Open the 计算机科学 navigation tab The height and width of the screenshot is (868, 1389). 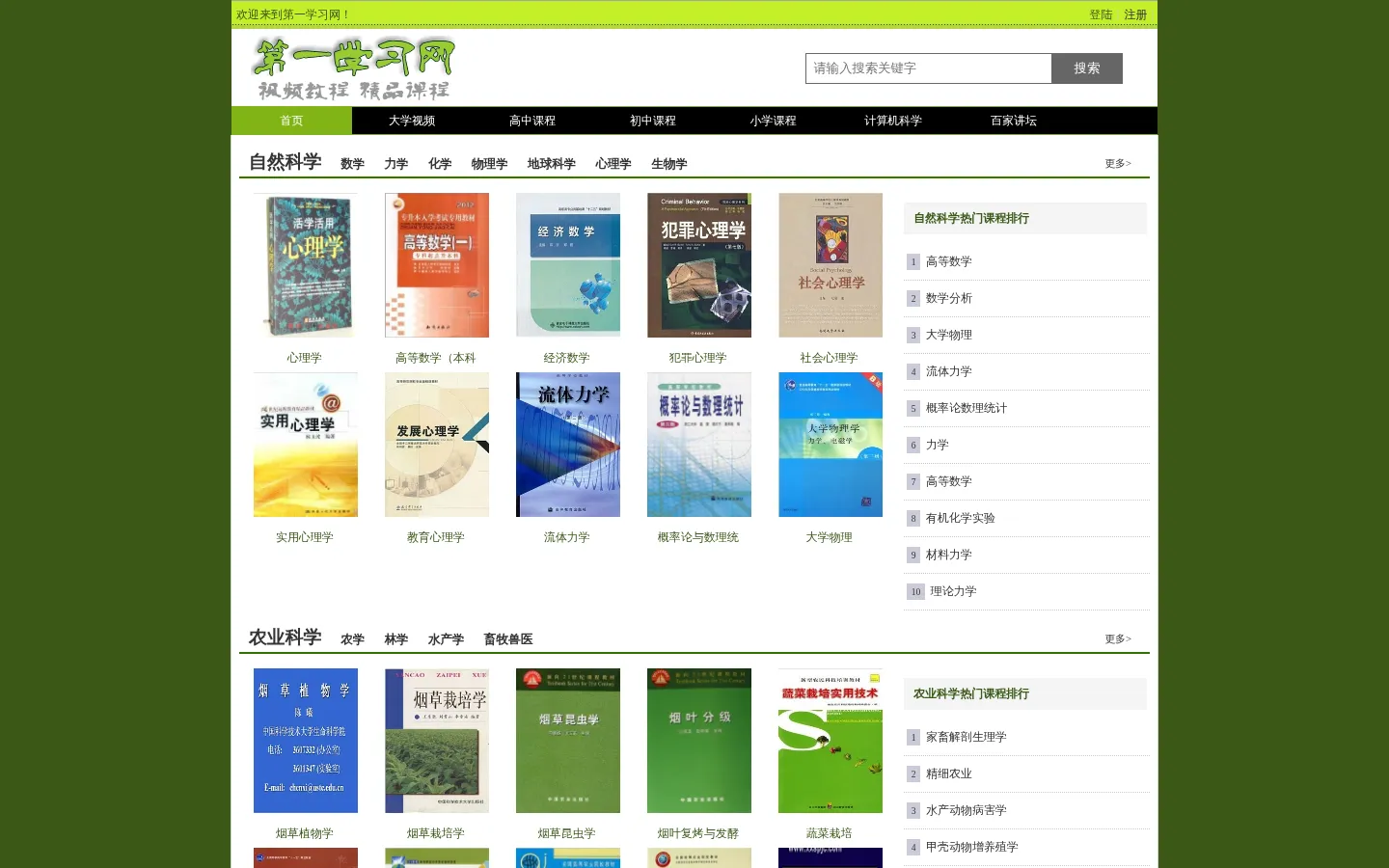(x=893, y=121)
